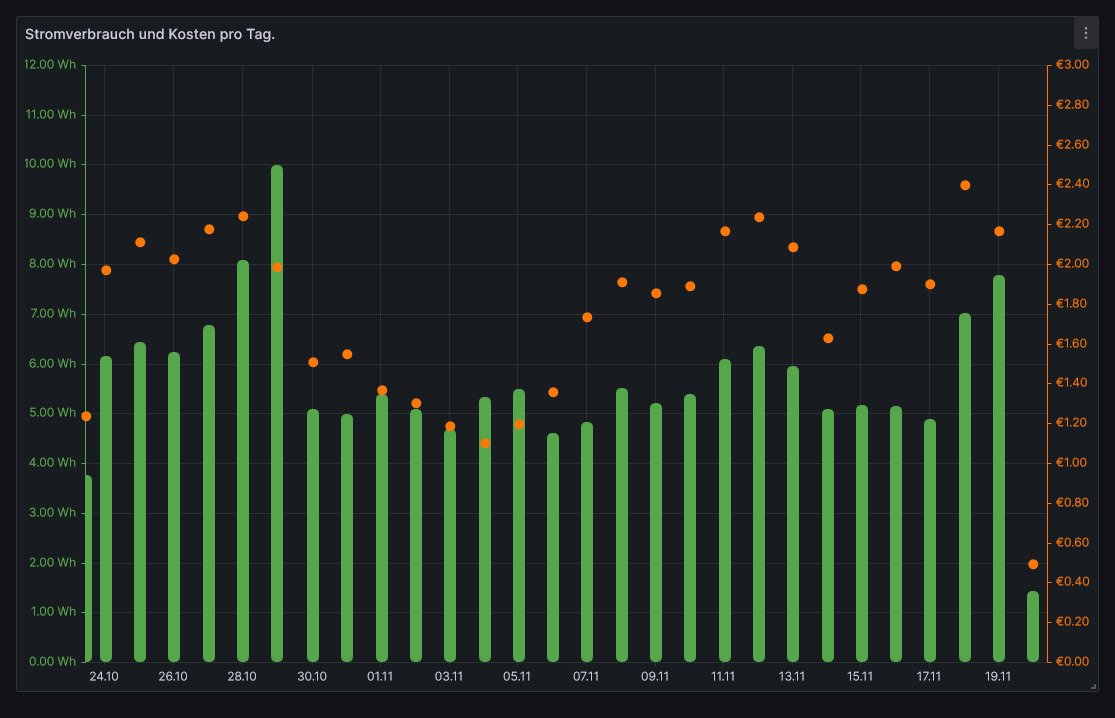
Task: Click the cut-off green bar at left edge
Action: pos(88,568)
